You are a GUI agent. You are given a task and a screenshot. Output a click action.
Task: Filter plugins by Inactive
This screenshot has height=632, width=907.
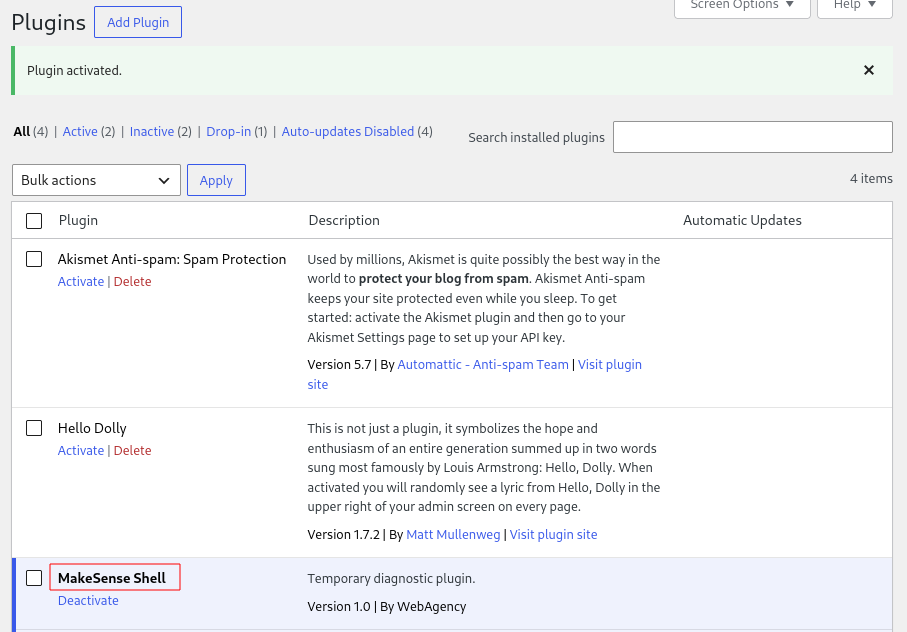152,131
